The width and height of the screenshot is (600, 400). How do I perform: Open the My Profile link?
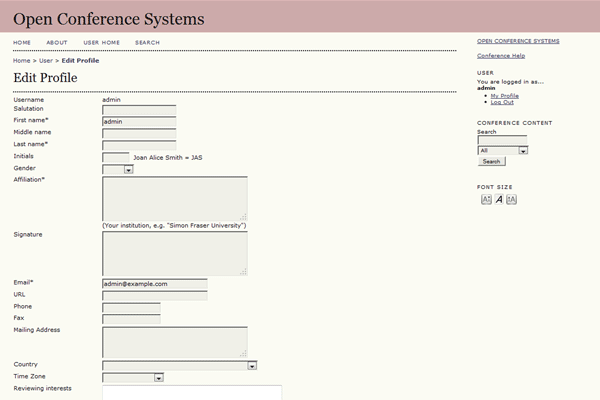[504, 95]
